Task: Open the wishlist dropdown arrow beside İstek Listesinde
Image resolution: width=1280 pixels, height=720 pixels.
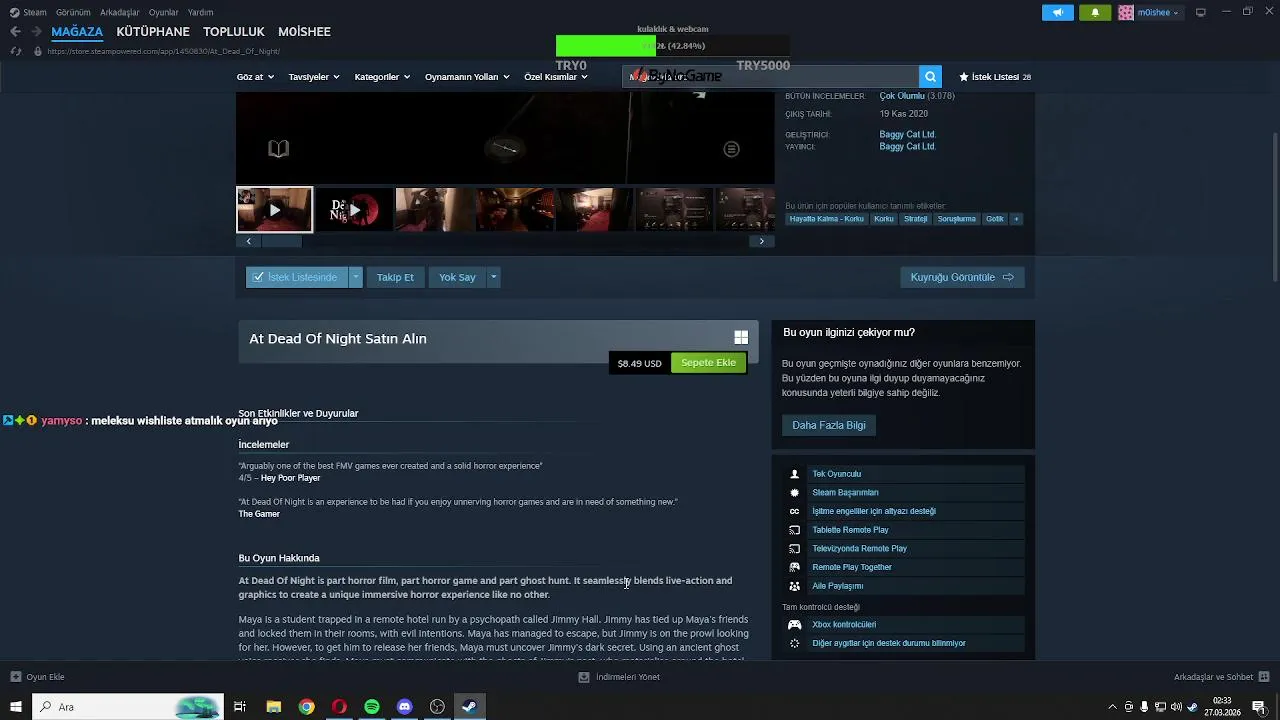Action: 355,277
